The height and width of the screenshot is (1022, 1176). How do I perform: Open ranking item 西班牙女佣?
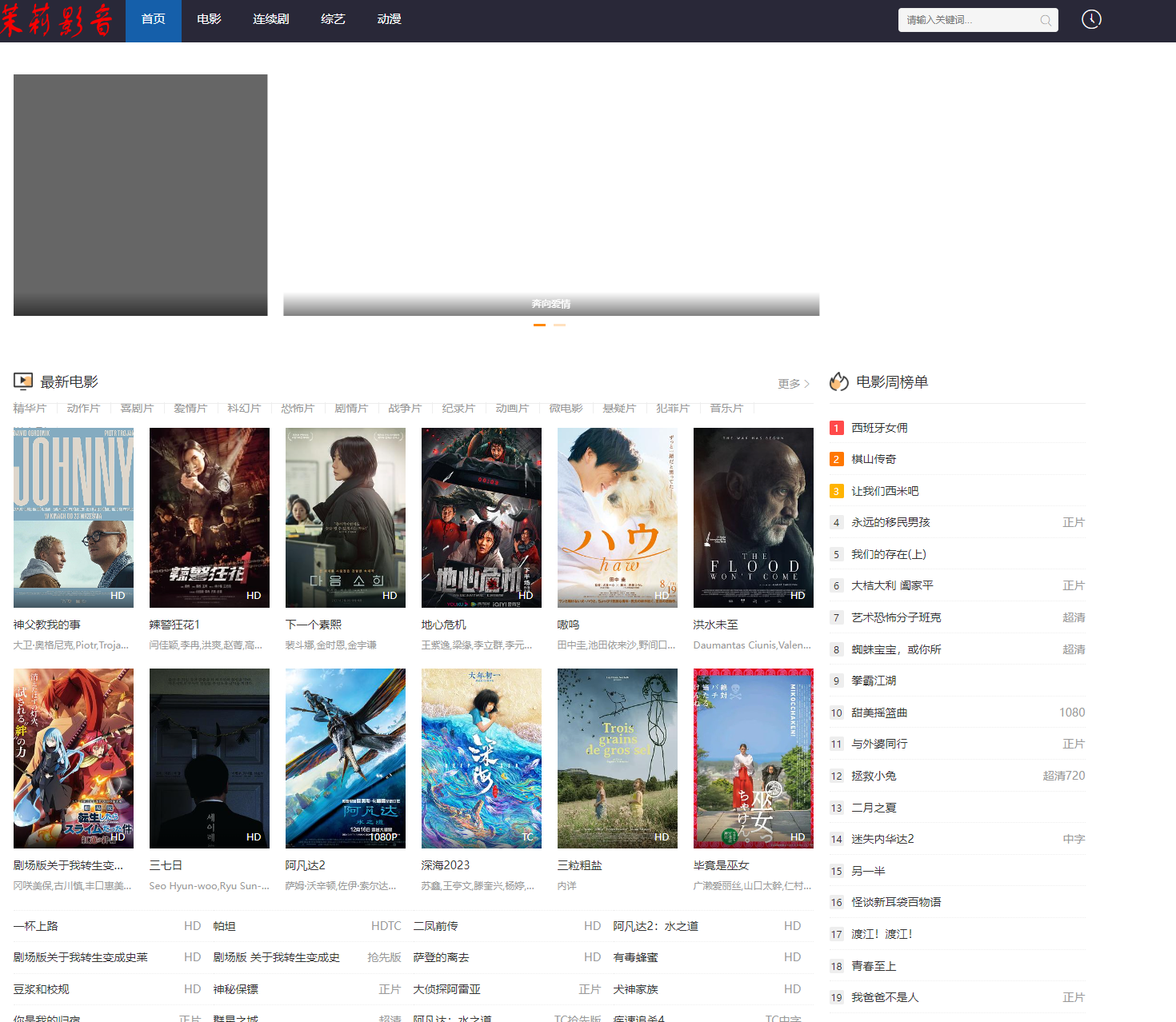[x=879, y=428]
